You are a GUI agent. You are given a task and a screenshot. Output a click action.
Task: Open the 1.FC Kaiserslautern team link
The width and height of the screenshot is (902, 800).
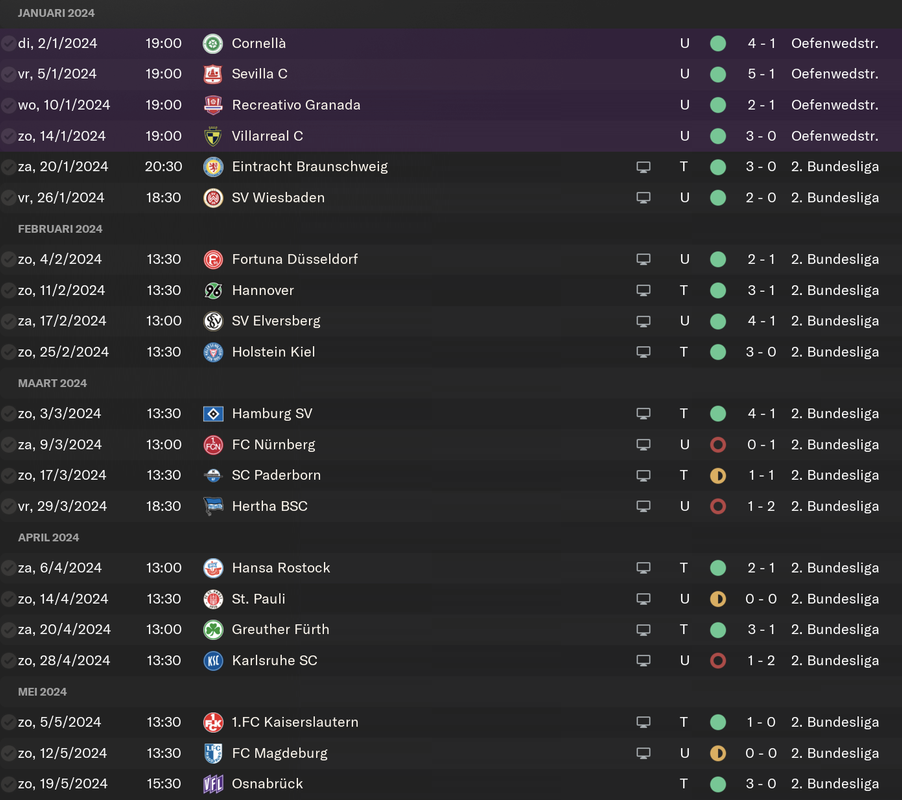point(295,722)
